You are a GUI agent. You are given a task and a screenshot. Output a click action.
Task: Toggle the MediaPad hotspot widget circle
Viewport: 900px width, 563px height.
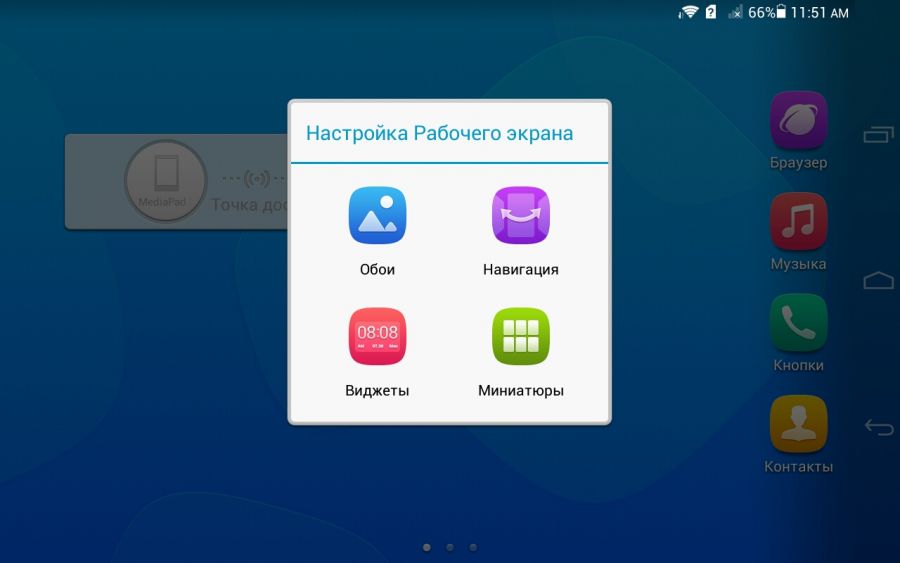[165, 180]
